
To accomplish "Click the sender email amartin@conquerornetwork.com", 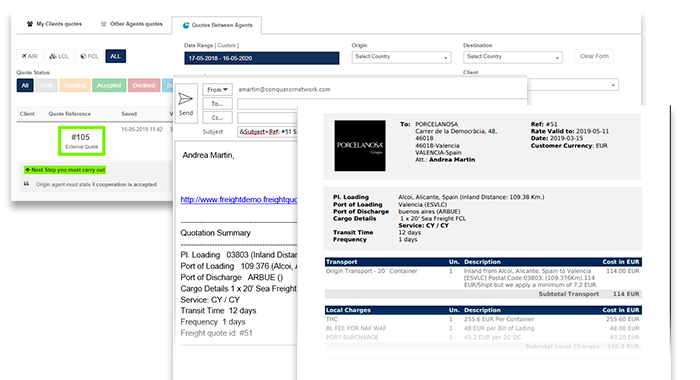I will [x=284, y=89].
